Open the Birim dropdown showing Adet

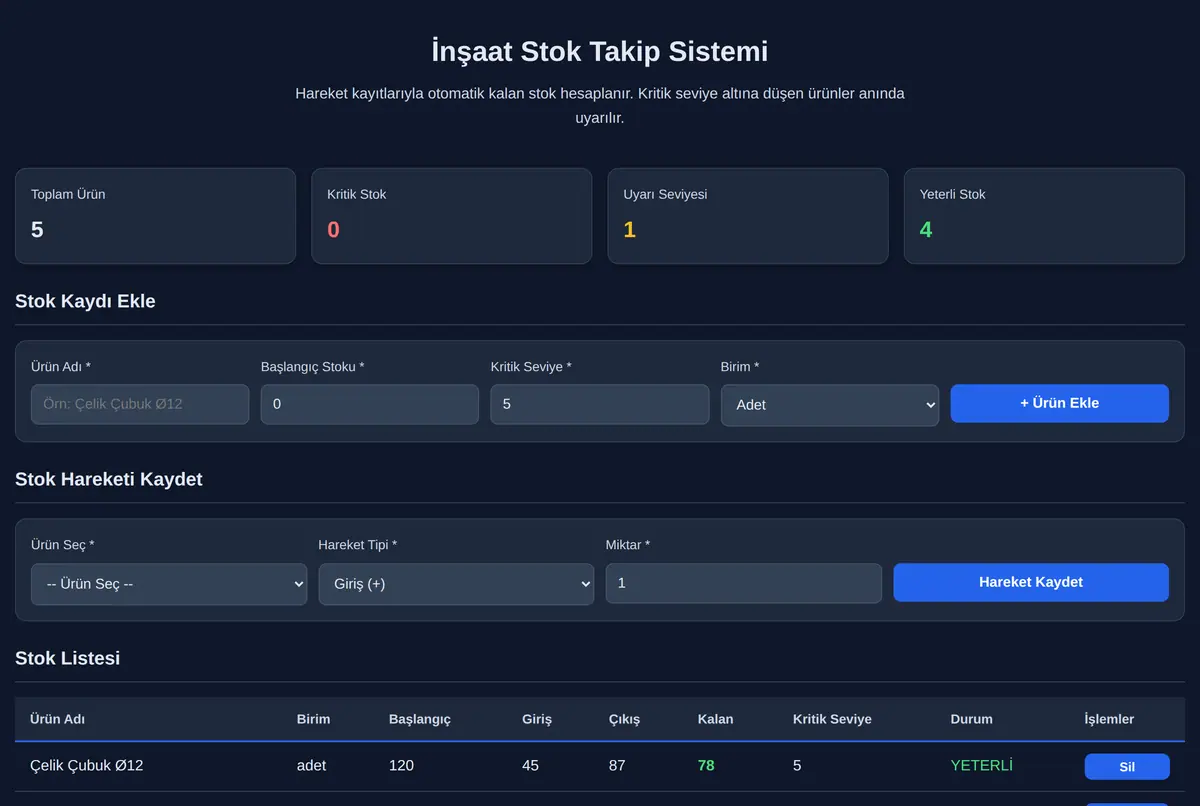[x=830, y=405]
